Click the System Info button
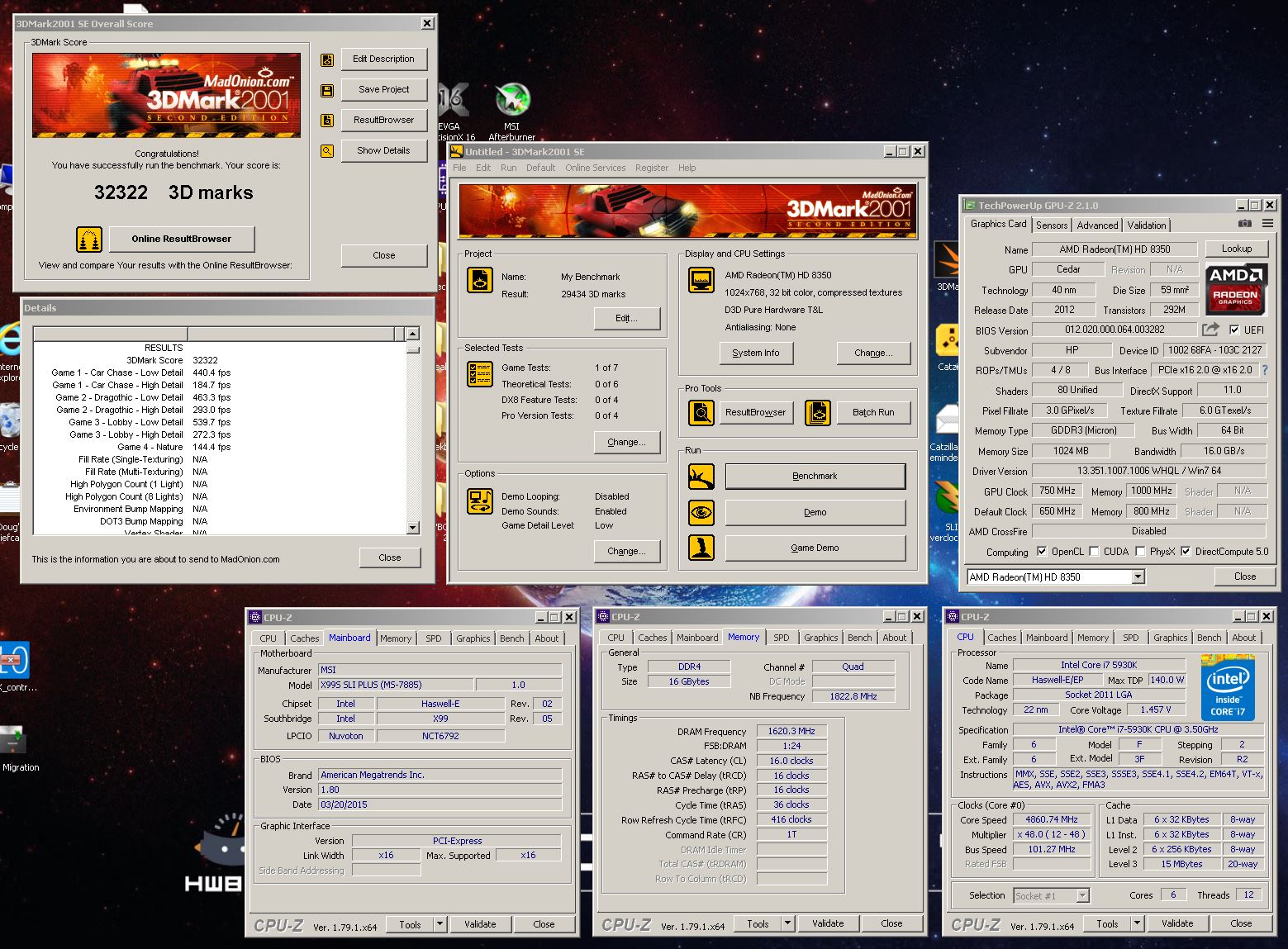 (755, 353)
